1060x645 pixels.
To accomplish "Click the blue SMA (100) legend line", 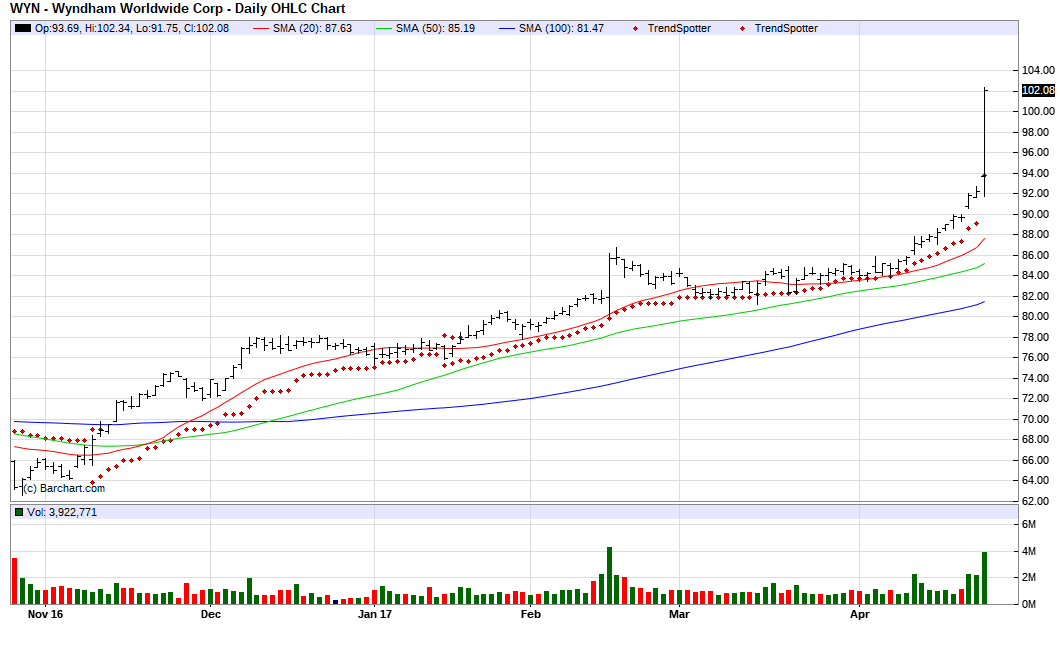I will tap(507, 28).
